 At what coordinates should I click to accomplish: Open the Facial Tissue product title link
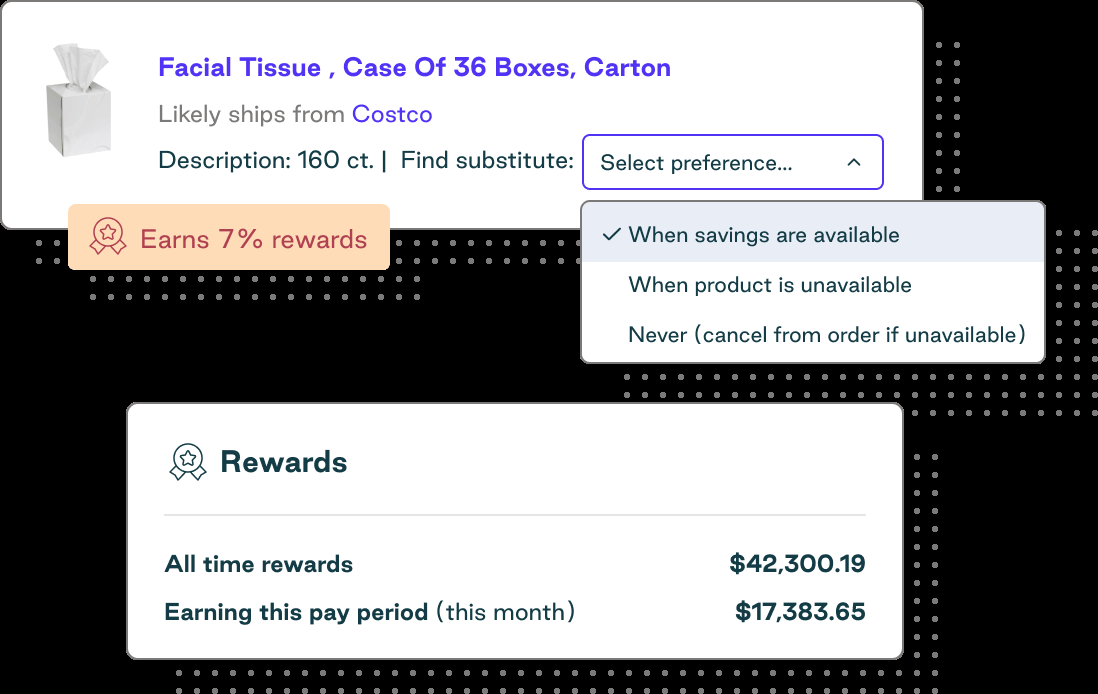414,68
